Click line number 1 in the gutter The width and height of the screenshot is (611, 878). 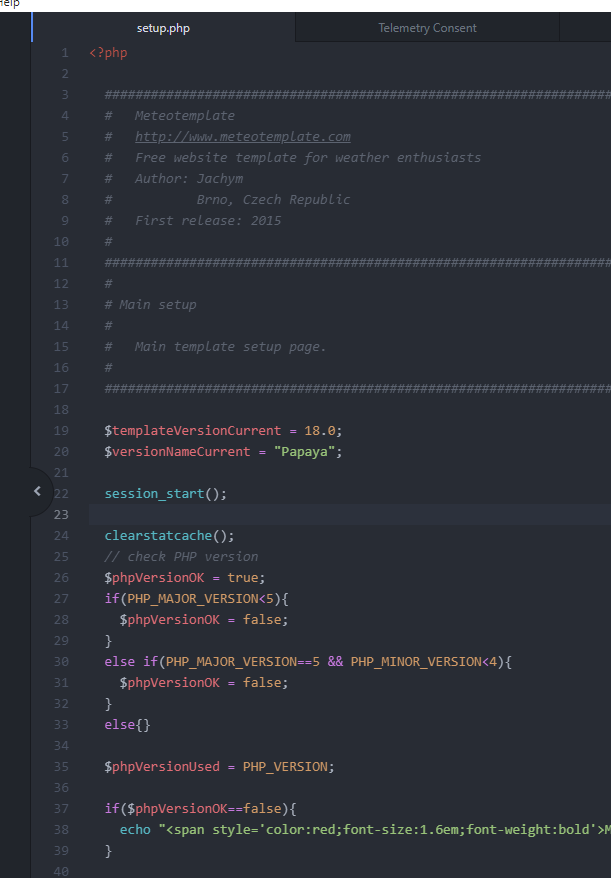click(x=65, y=53)
